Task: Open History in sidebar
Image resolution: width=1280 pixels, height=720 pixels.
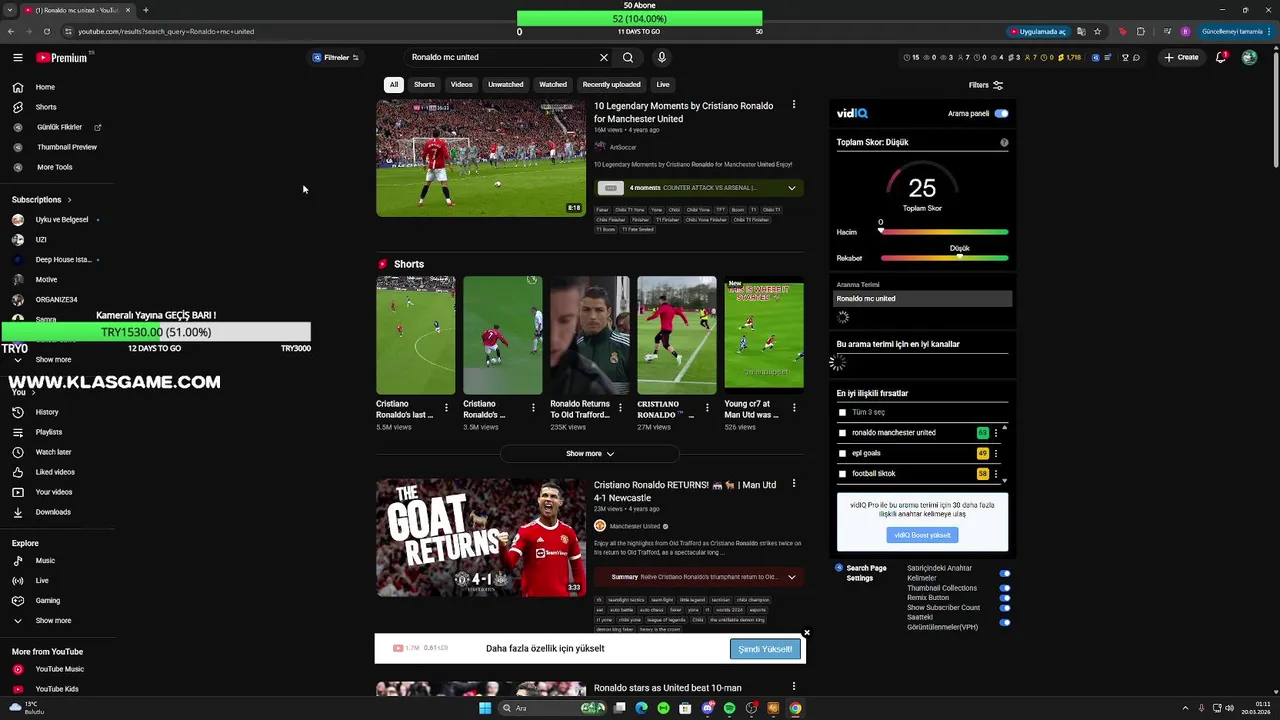Action: tap(47, 412)
